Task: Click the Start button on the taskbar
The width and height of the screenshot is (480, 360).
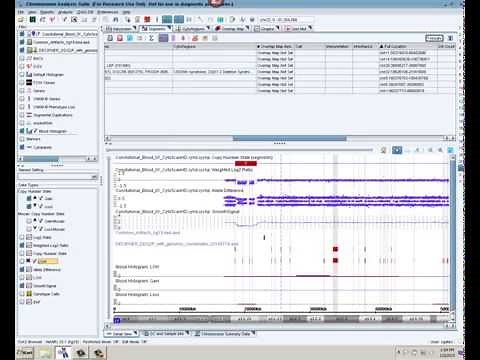Action: (25, 352)
